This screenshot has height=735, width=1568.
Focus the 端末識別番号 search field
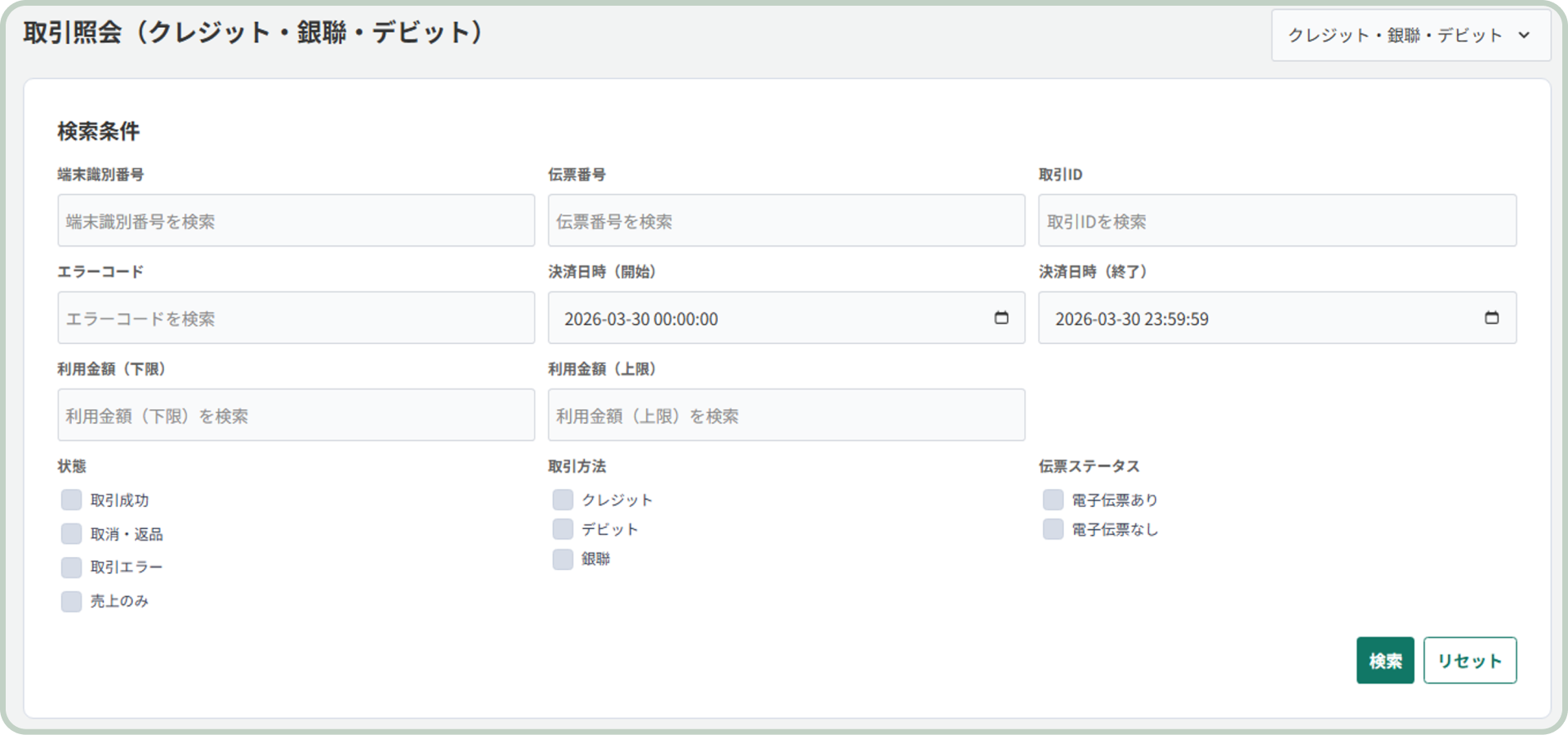click(x=296, y=220)
